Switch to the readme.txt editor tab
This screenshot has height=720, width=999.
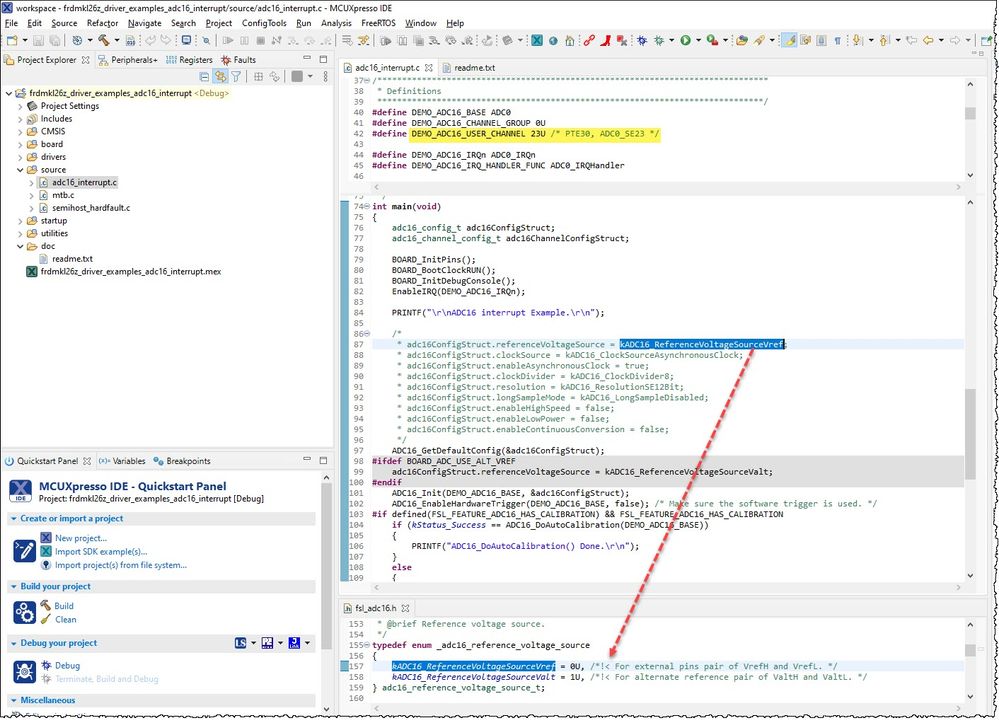(468, 68)
